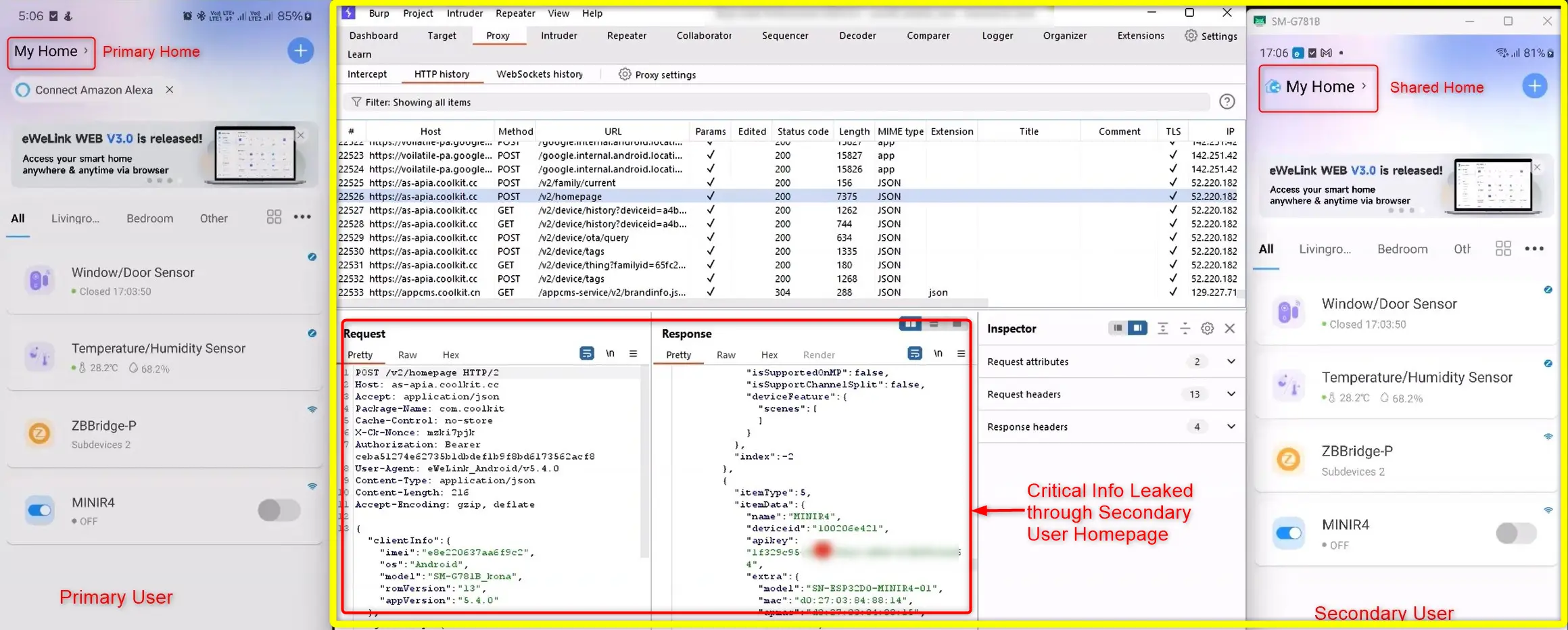Open three-dot more menu in SM-G781B window
Viewport: 1568px width, 630px height.
(x=1534, y=248)
